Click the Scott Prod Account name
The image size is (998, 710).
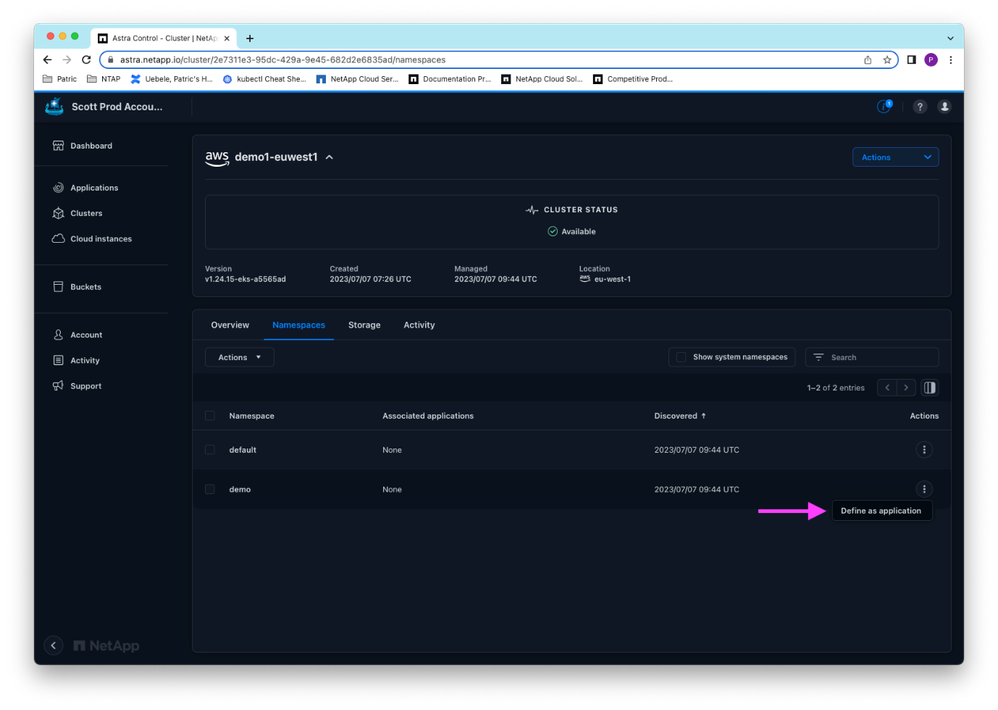[116, 107]
